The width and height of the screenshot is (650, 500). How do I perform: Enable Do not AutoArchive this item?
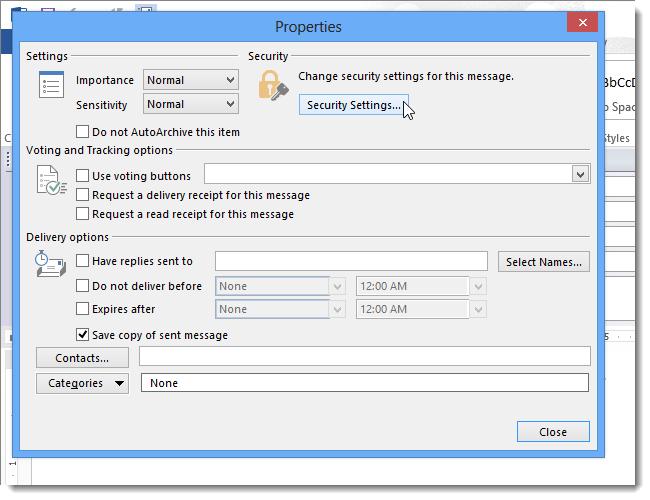pos(82,132)
